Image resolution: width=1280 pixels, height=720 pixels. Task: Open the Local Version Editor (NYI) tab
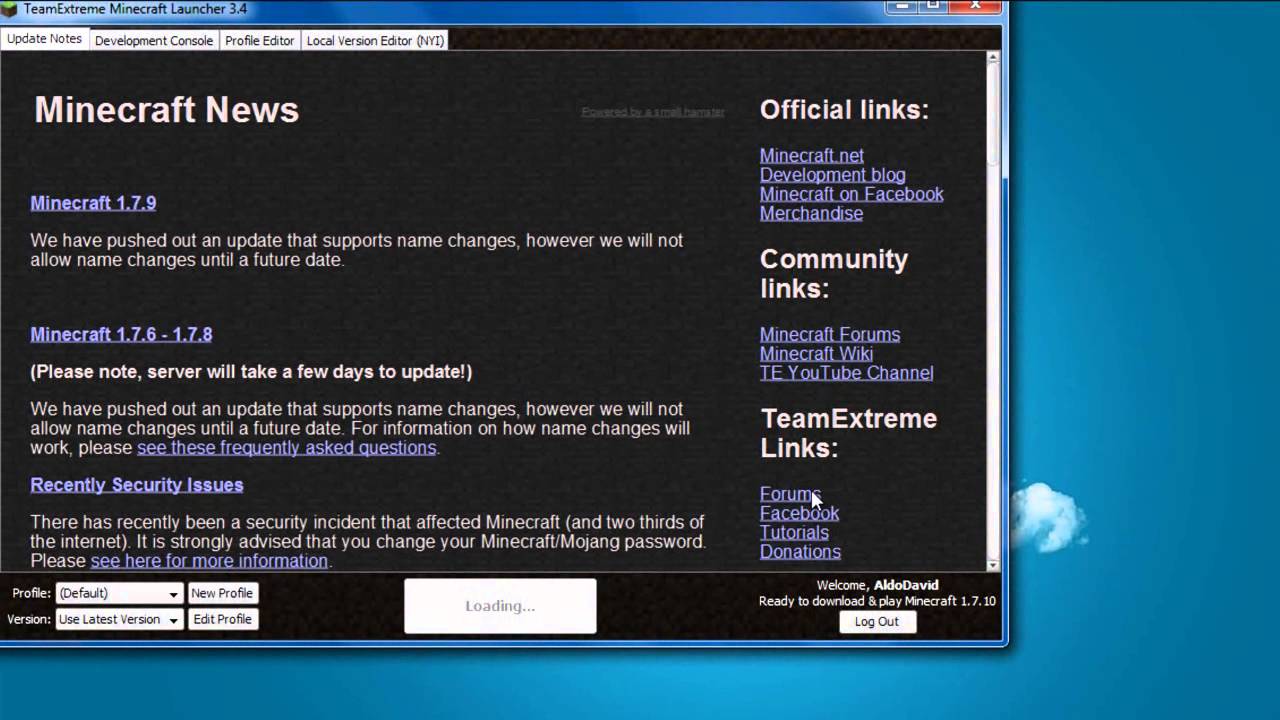pos(375,40)
